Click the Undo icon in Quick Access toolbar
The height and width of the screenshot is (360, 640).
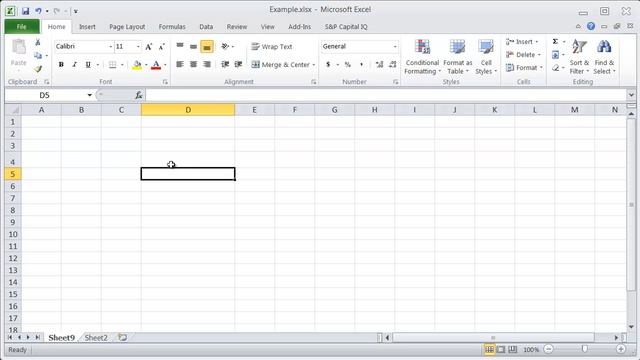[x=38, y=11]
